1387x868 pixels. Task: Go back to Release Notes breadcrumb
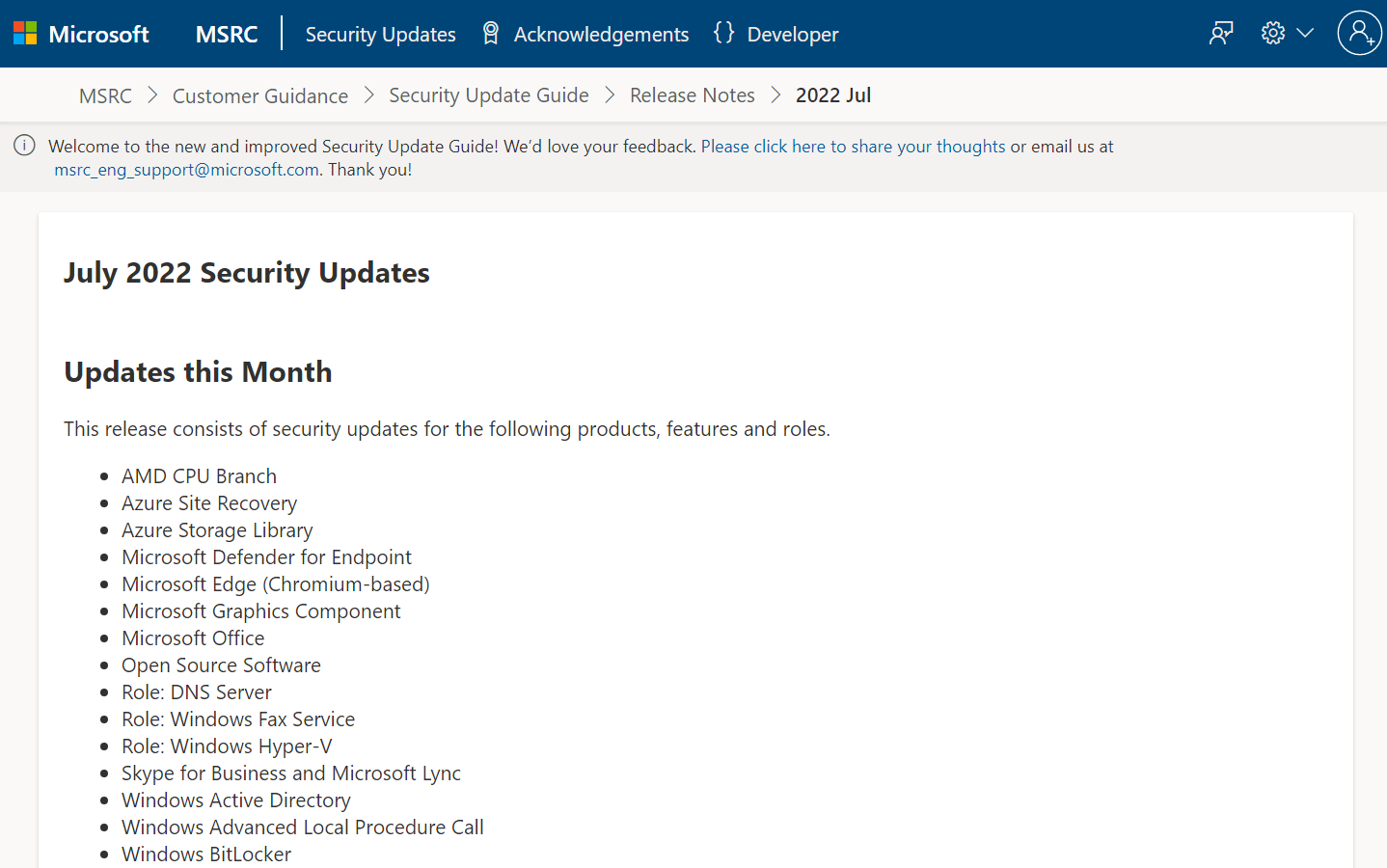click(692, 95)
